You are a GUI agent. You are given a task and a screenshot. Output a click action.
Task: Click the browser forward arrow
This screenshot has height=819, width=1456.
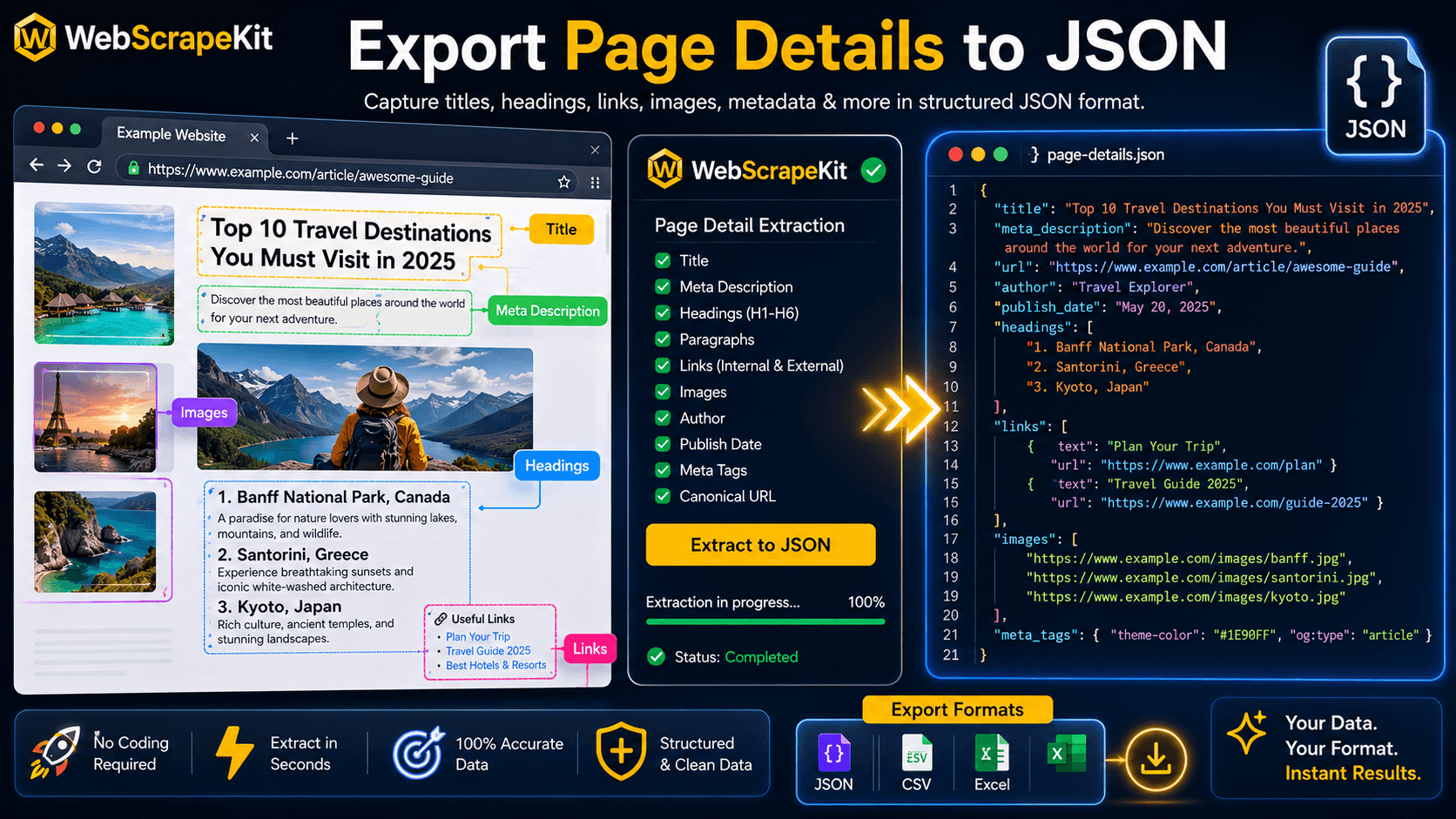(64, 165)
